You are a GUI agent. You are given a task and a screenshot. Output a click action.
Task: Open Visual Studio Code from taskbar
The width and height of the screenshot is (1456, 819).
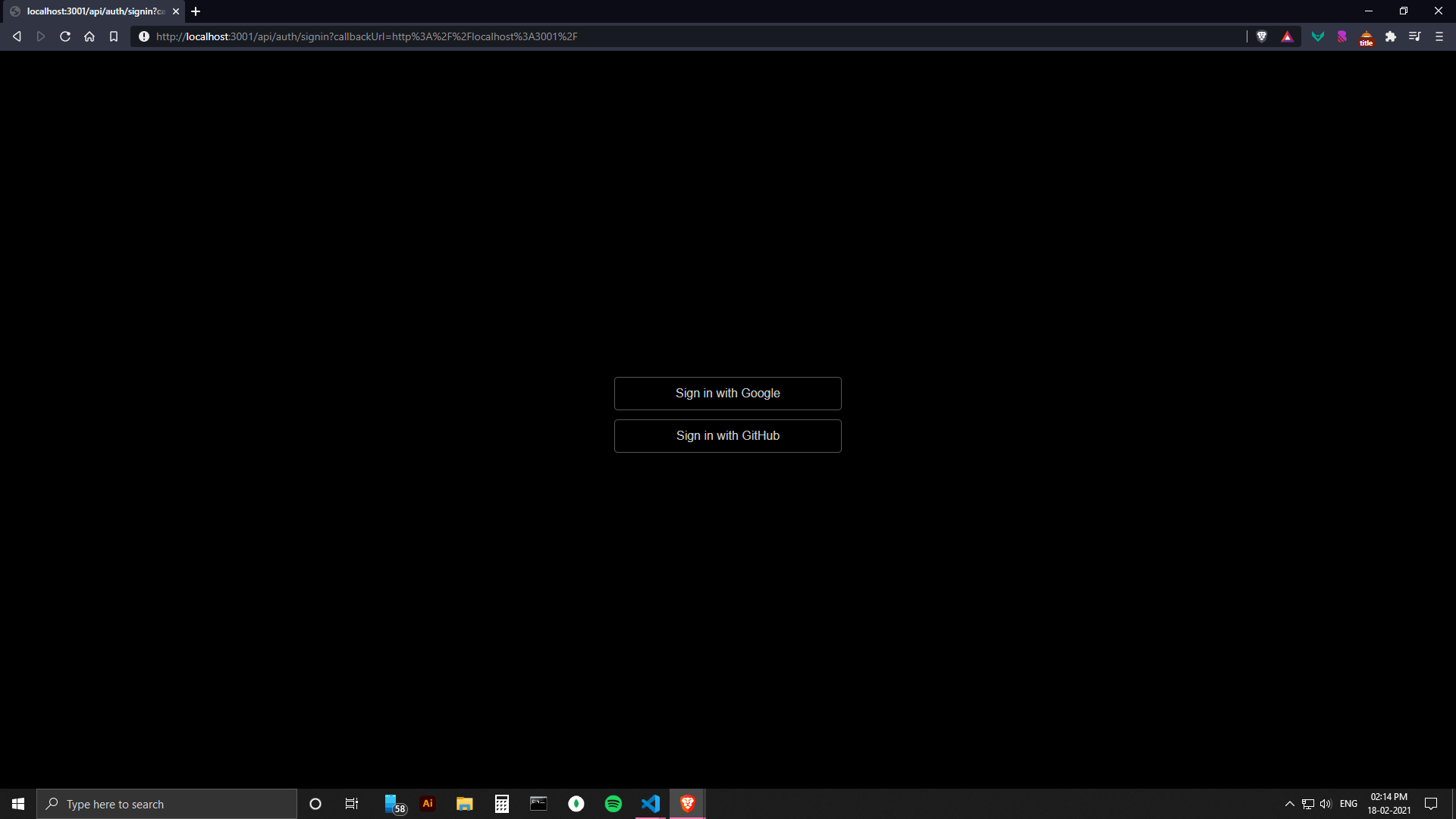click(x=651, y=804)
